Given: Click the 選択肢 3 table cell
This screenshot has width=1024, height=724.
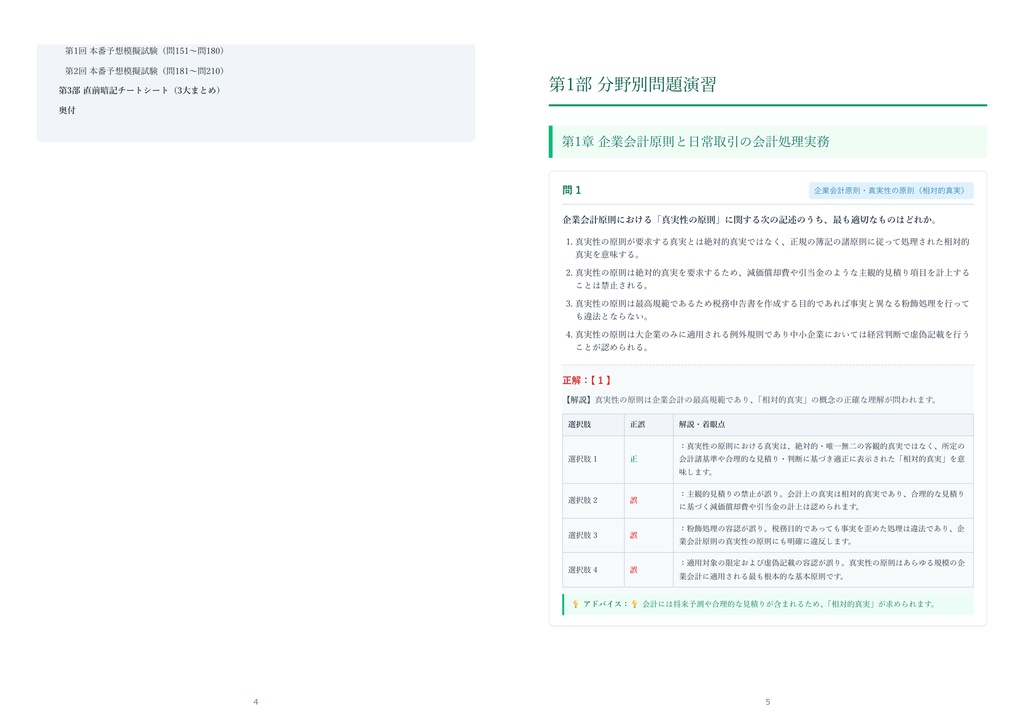Looking at the screenshot, I should (593, 535).
